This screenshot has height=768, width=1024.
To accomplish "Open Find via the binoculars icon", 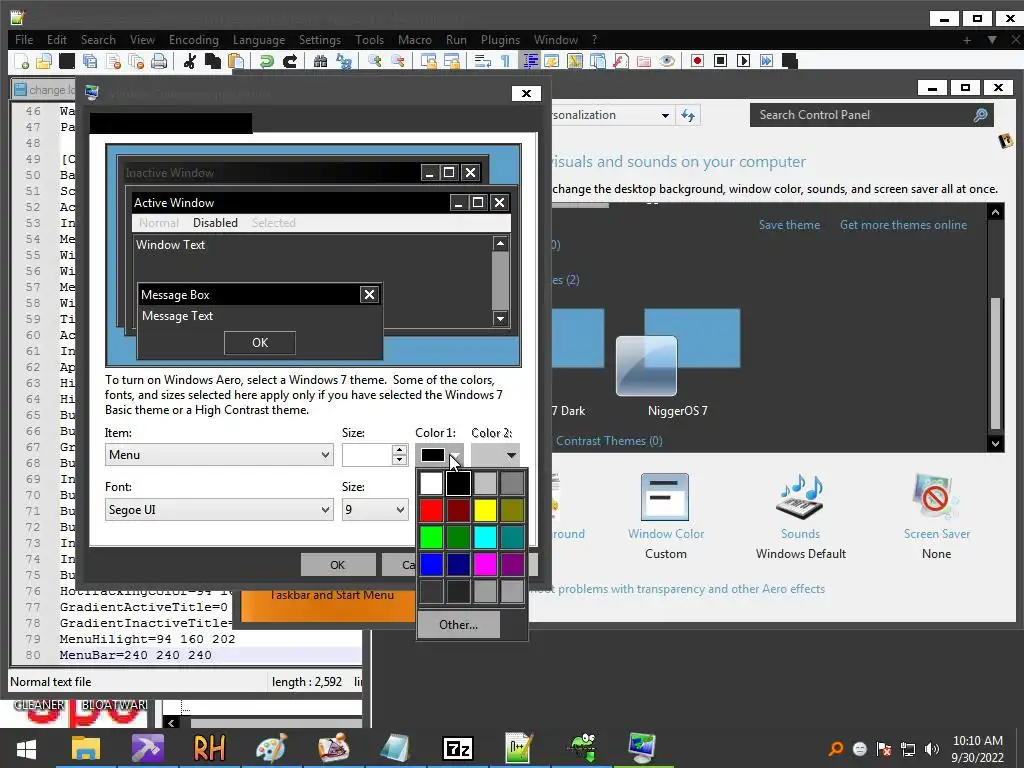I will point(320,61).
